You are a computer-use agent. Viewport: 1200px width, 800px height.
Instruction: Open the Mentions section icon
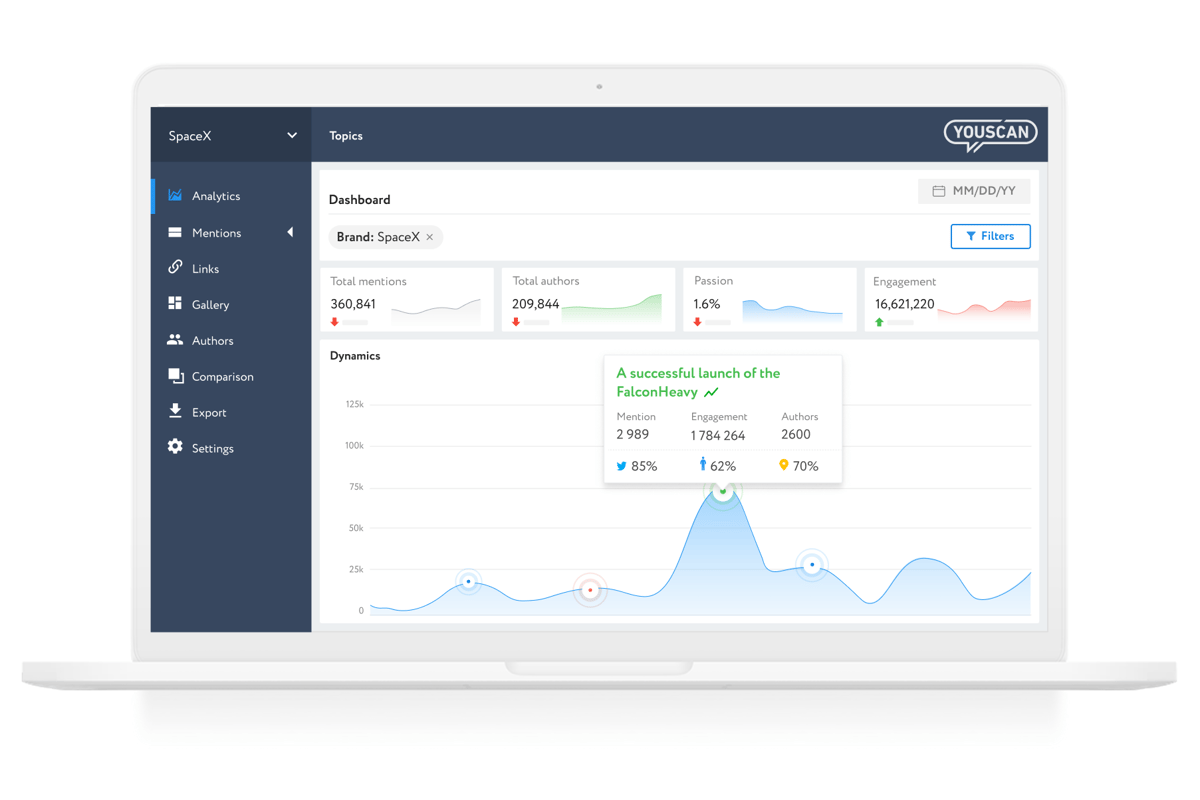point(175,232)
